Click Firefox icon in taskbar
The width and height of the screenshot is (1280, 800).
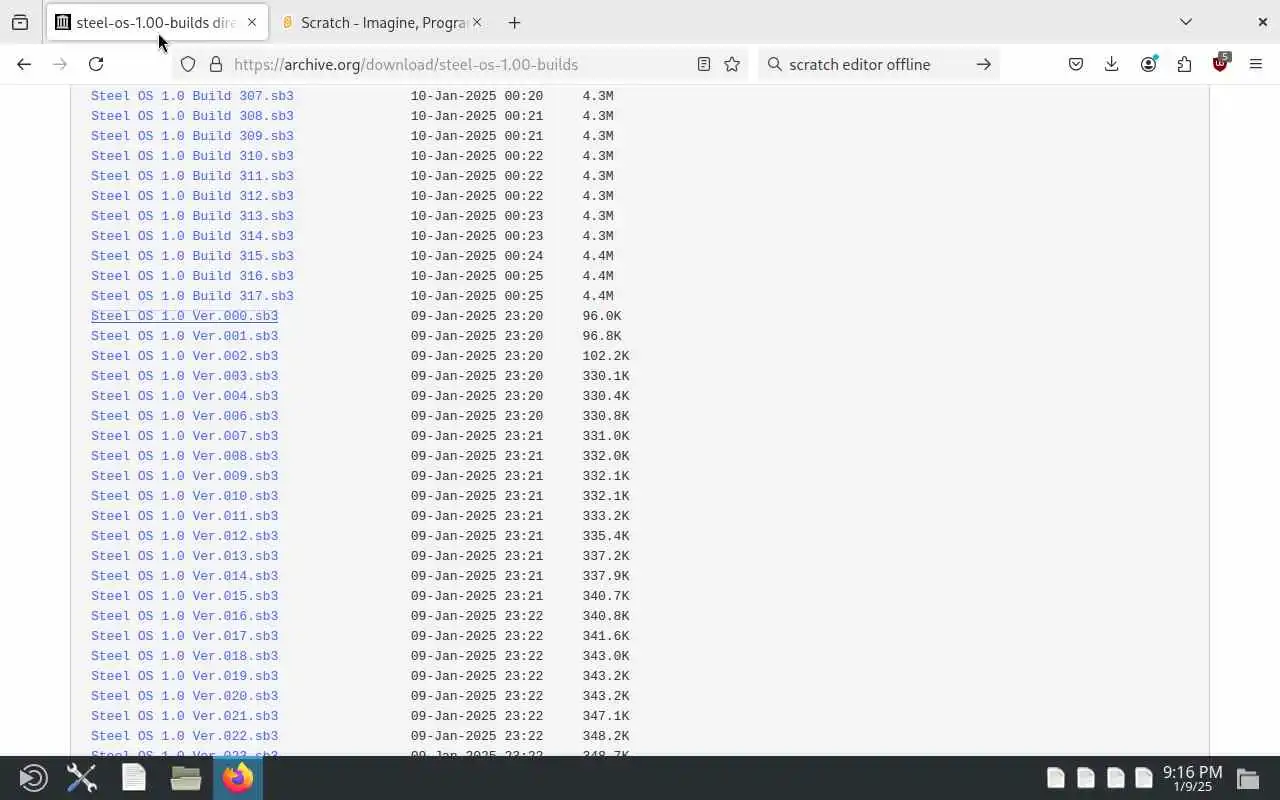click(238, 778)
